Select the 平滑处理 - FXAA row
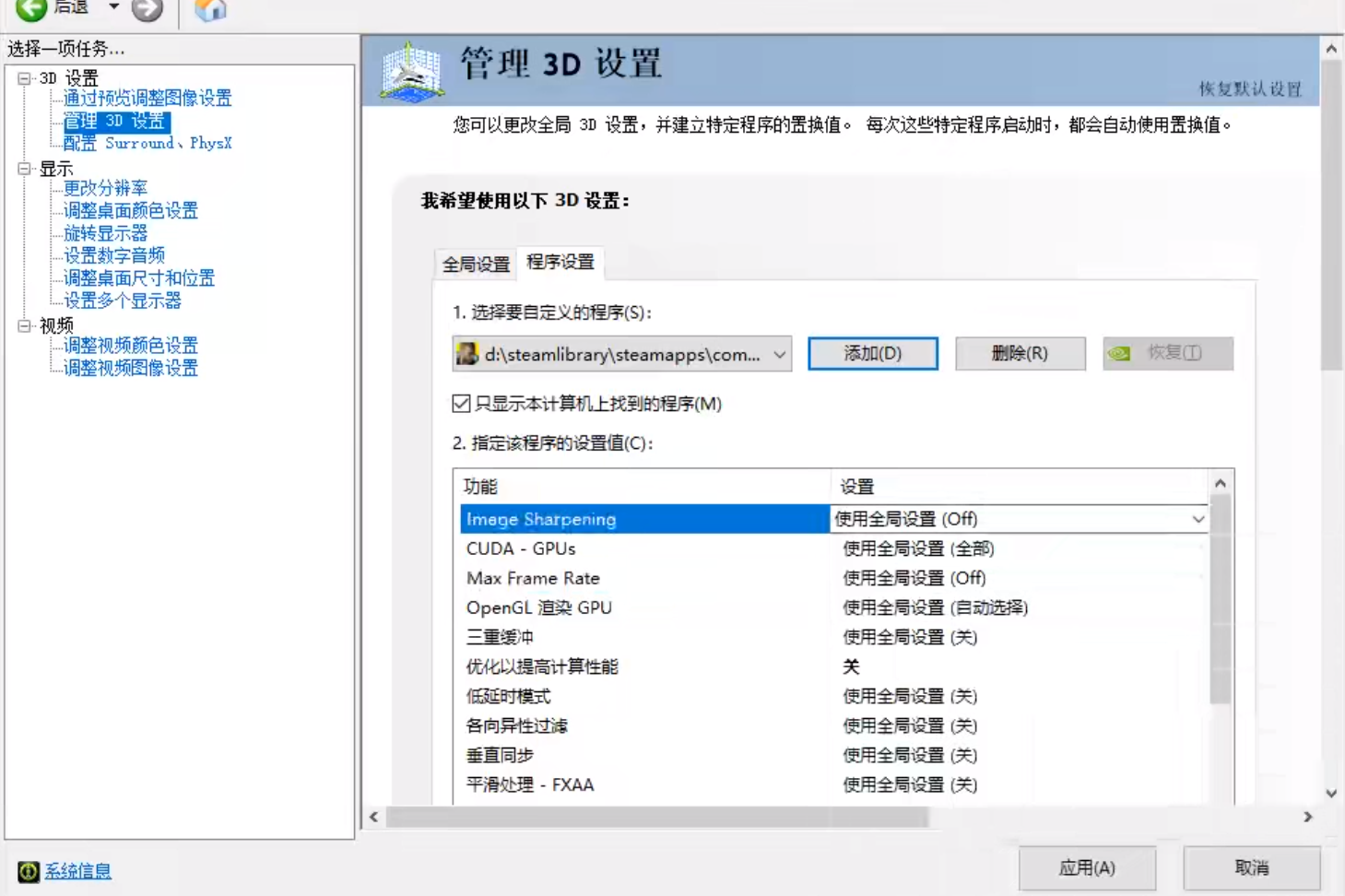This screenshot has height=896, width=1345. (833, 784)
